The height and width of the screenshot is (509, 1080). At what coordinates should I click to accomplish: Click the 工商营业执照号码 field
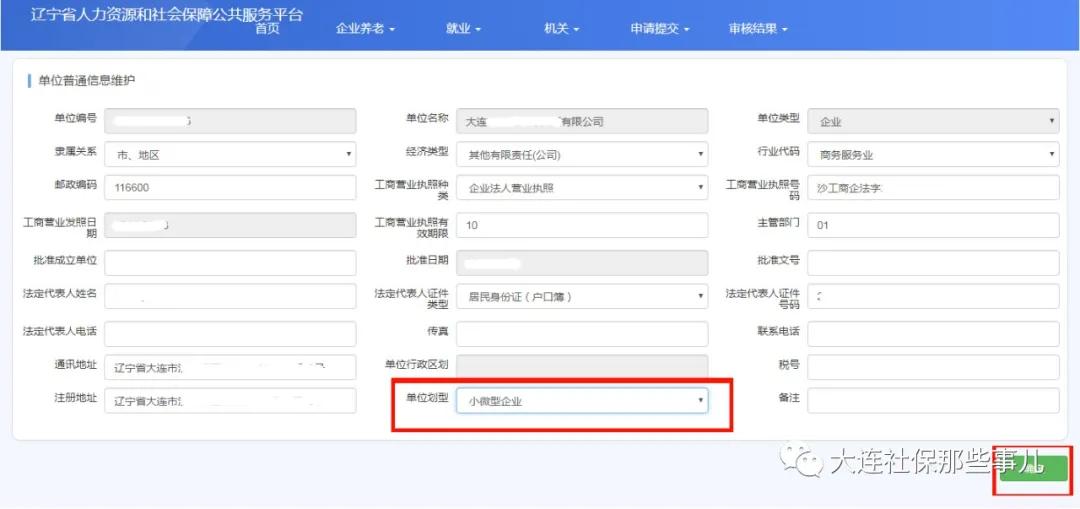(x=933, y=187)
